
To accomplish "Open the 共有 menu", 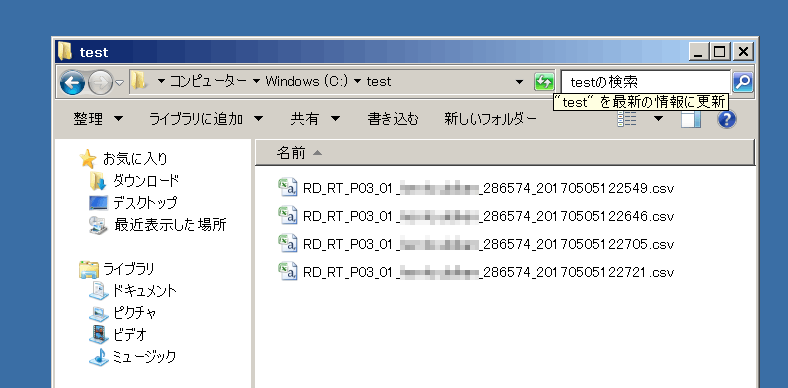I will (x=315, y=119).
